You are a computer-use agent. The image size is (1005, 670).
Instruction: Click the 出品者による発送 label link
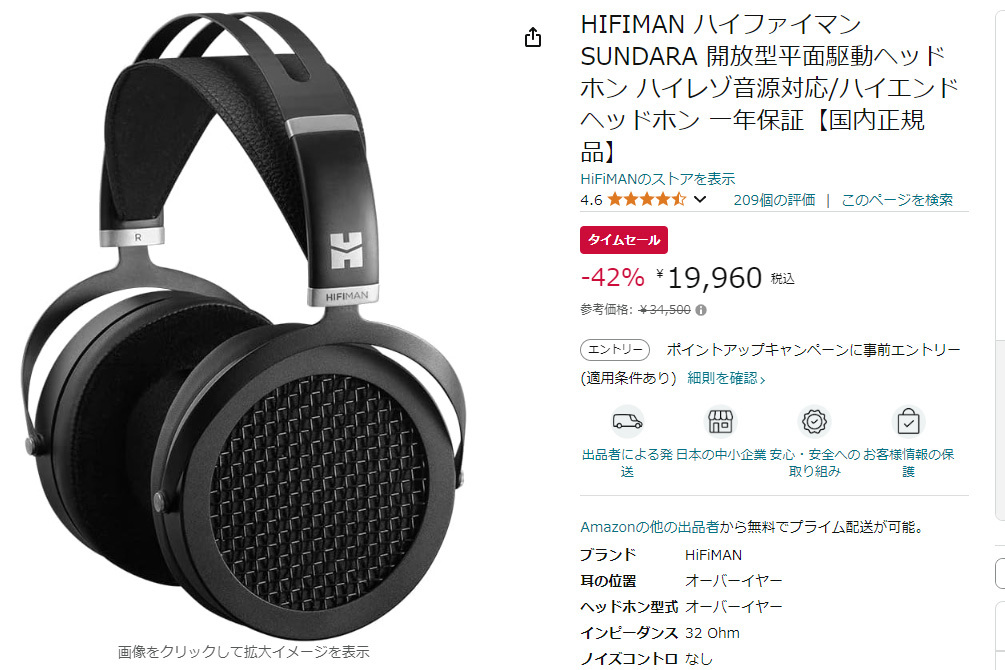coord(627,463)
